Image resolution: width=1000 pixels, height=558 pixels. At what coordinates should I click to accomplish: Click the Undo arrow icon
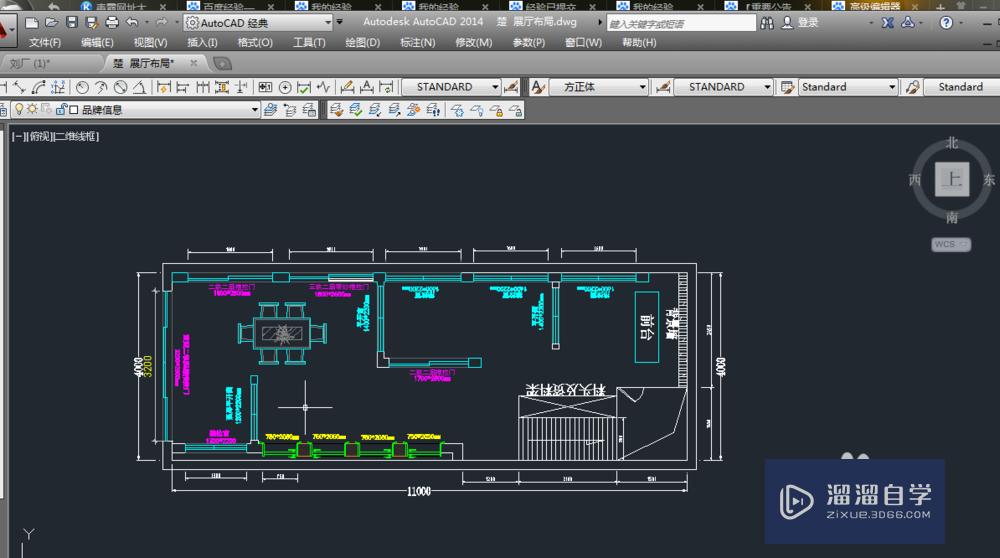click(132, 22)
